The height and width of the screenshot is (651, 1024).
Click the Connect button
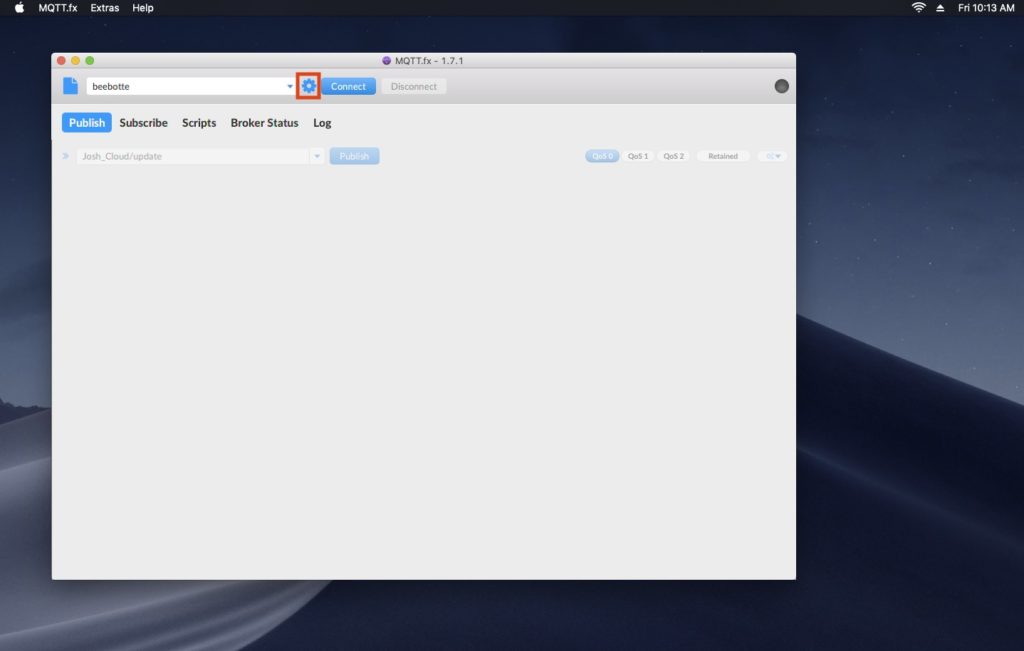point(348,86)
